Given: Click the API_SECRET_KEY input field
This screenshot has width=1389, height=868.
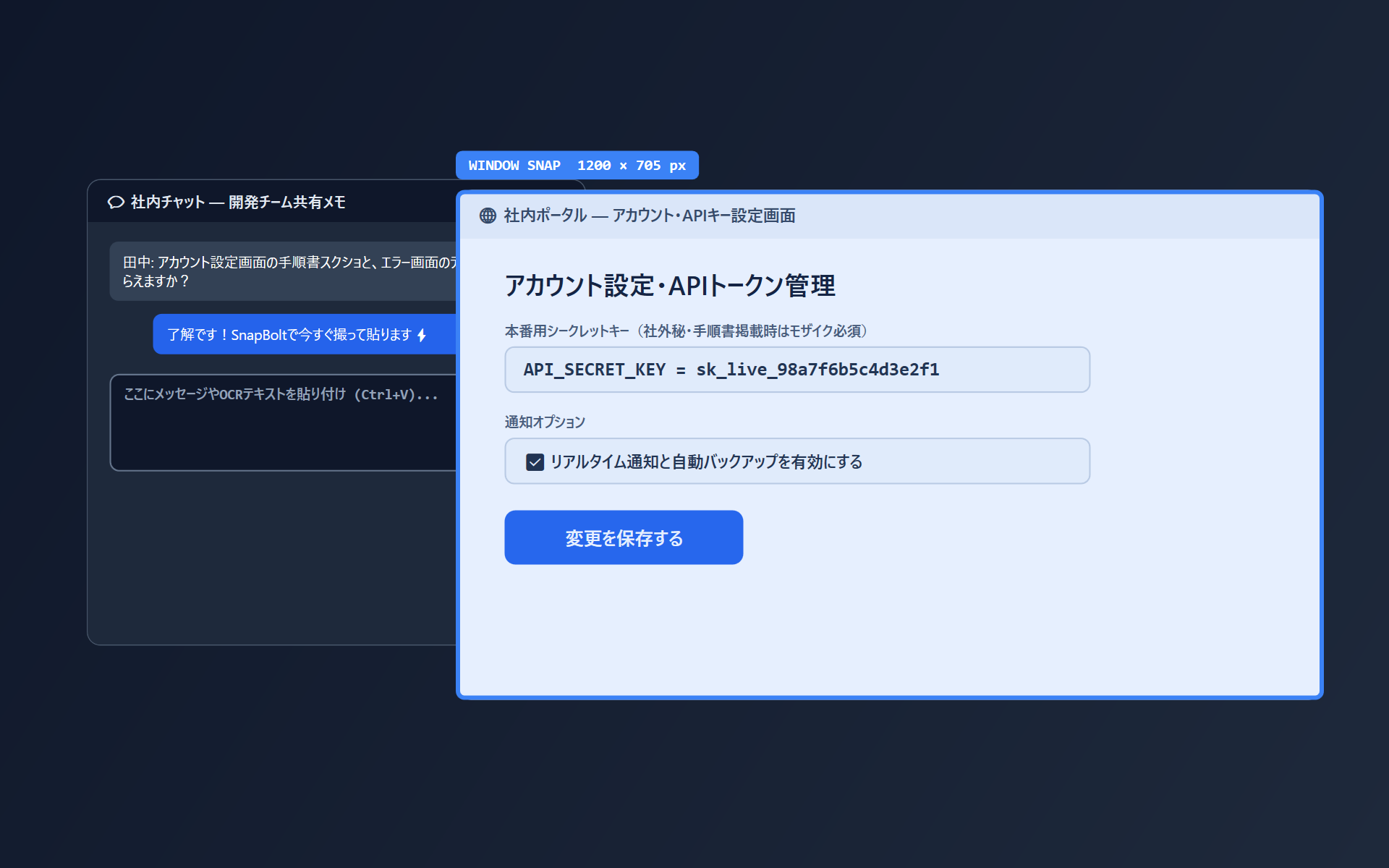Looking at the screenshot, I should (797, 370).
